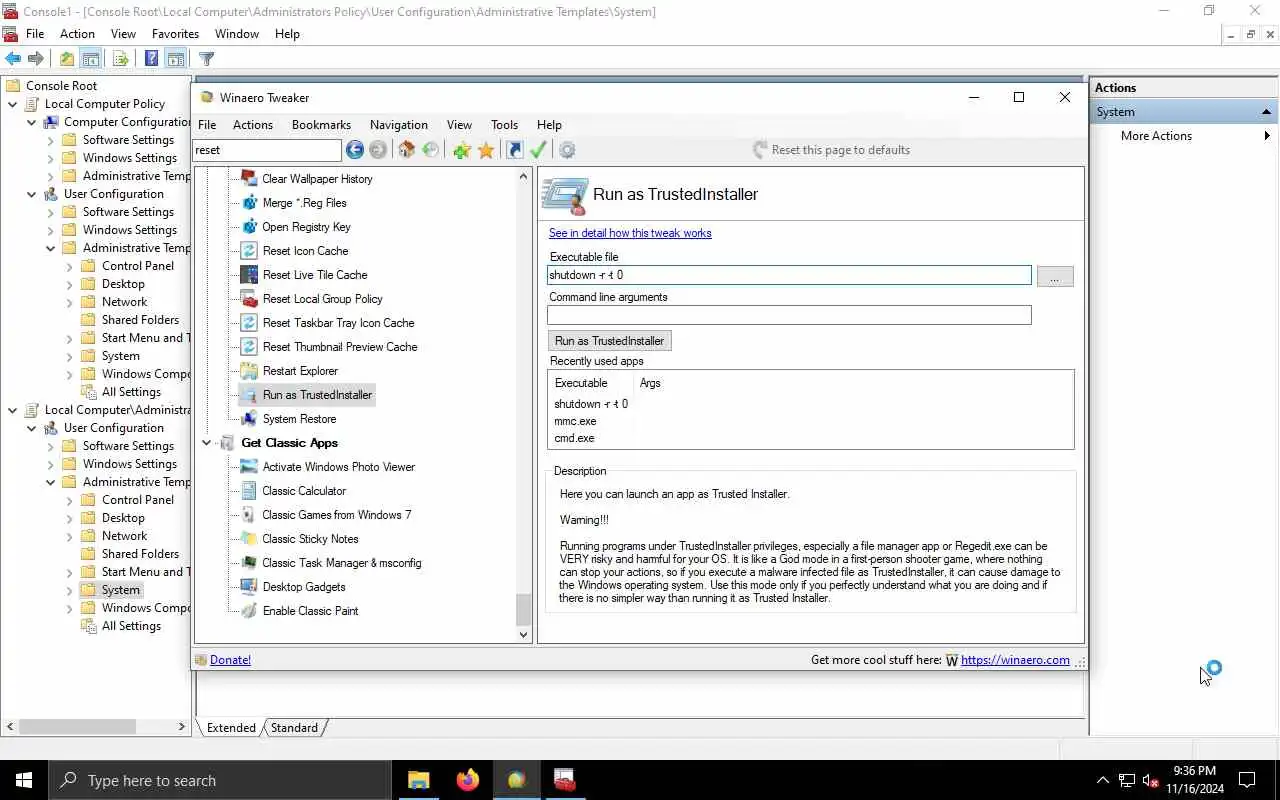Click the MMC export list icon
This screenshot has width=1280, height=800.
pyautogui.click(x=120, y=59)
